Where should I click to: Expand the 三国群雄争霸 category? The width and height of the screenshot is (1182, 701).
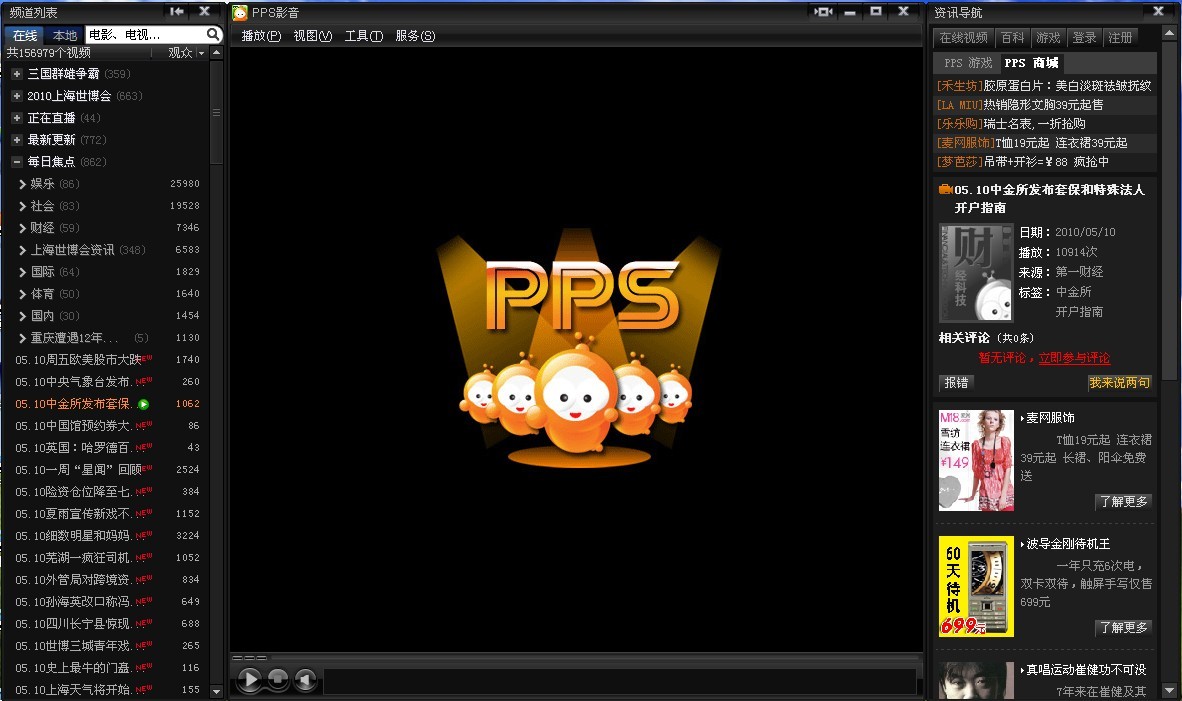click(x=17, y=74)
